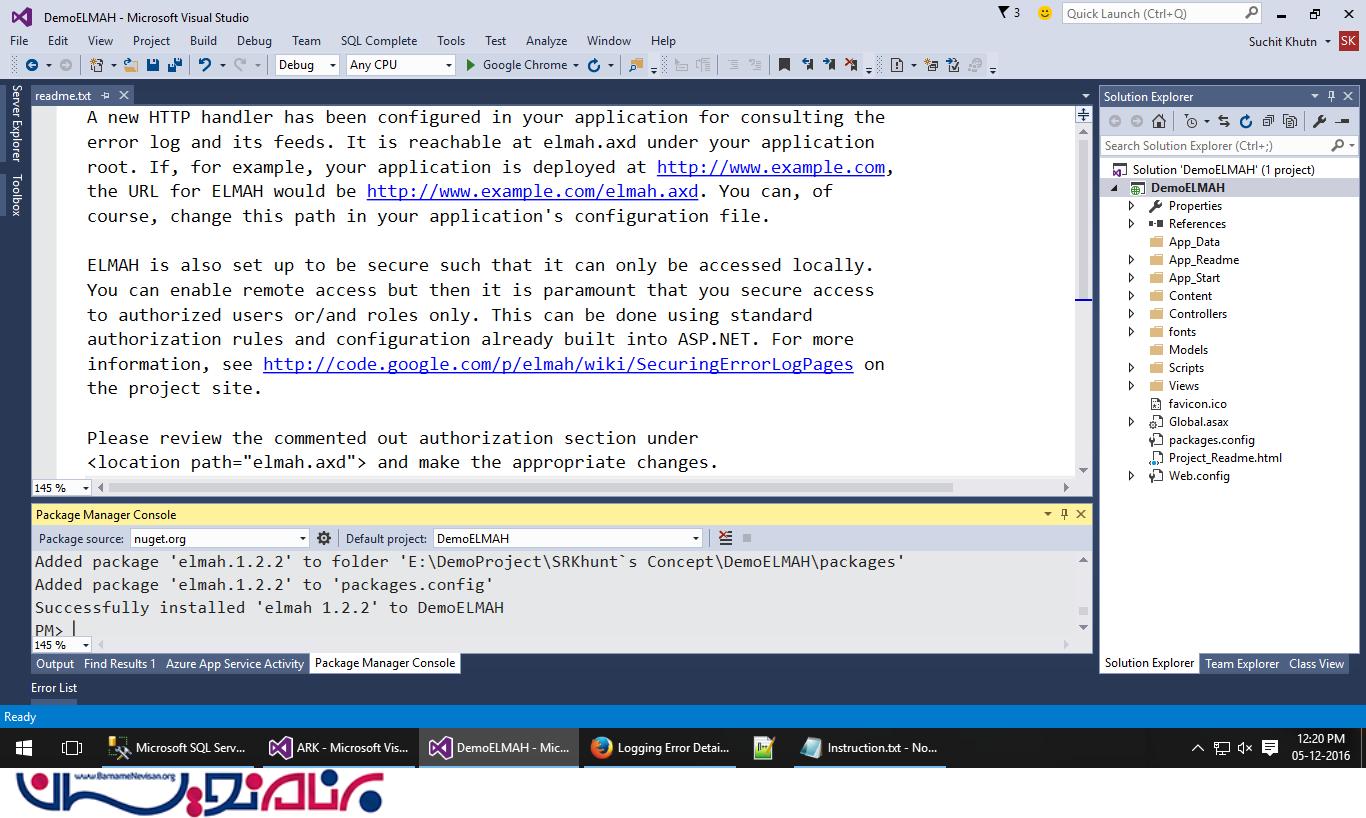The width and height of the screenshot is (1366, 818).
Task: Go to the previous bookmark icon
Action: pyautogui.click(x=808, y=65)
